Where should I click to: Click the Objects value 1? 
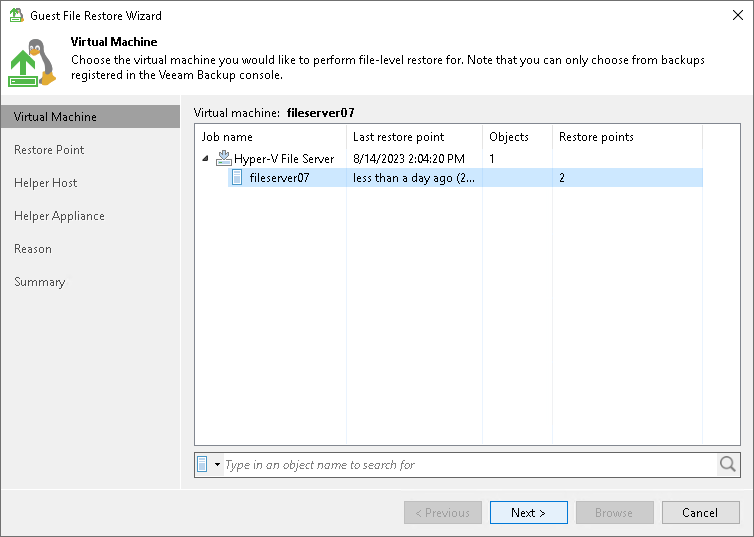(x=492, y=159)
